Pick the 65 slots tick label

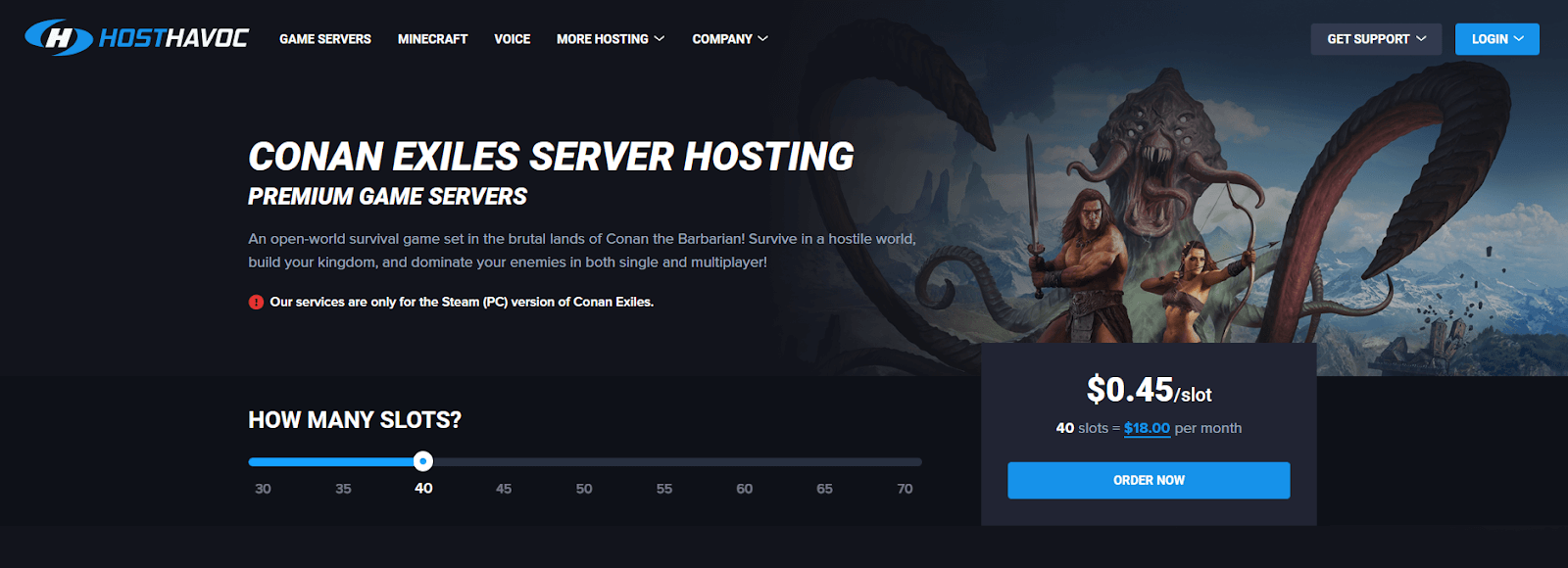click(825, 489)
